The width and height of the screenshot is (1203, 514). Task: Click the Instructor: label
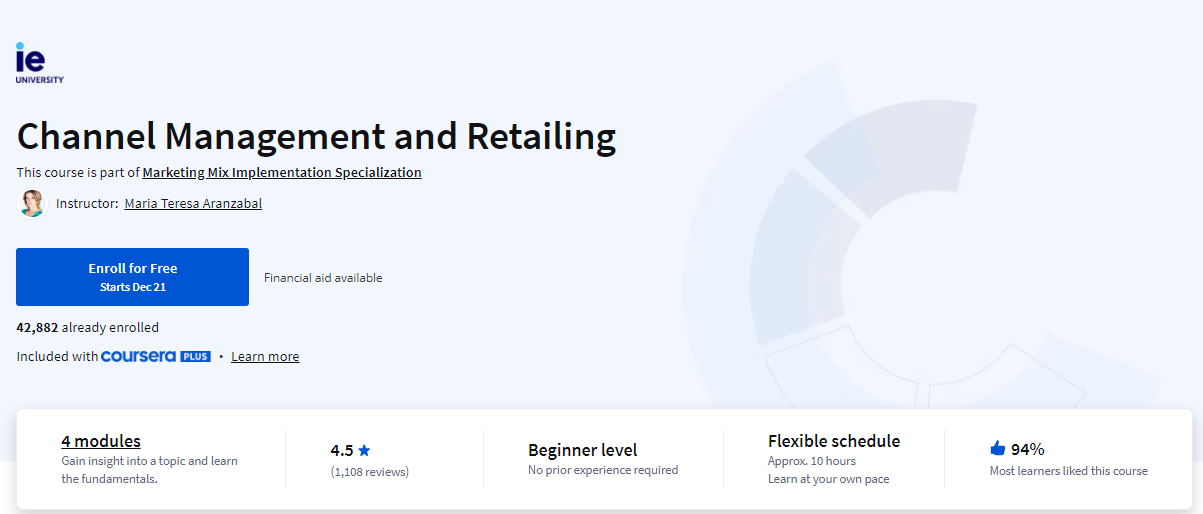pyautogui.click(x=87, y=203)
